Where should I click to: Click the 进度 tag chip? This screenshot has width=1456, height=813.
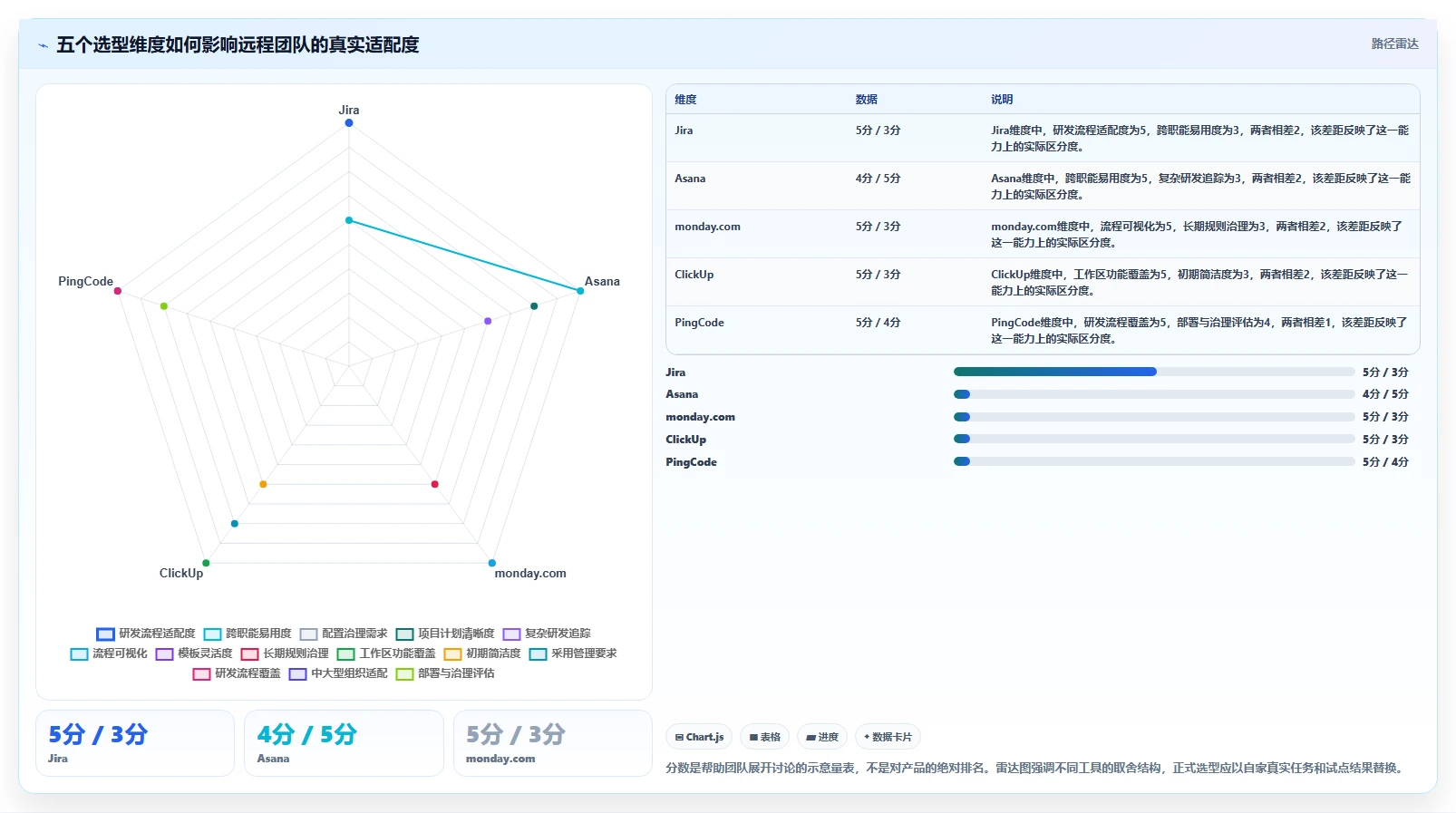822,737
